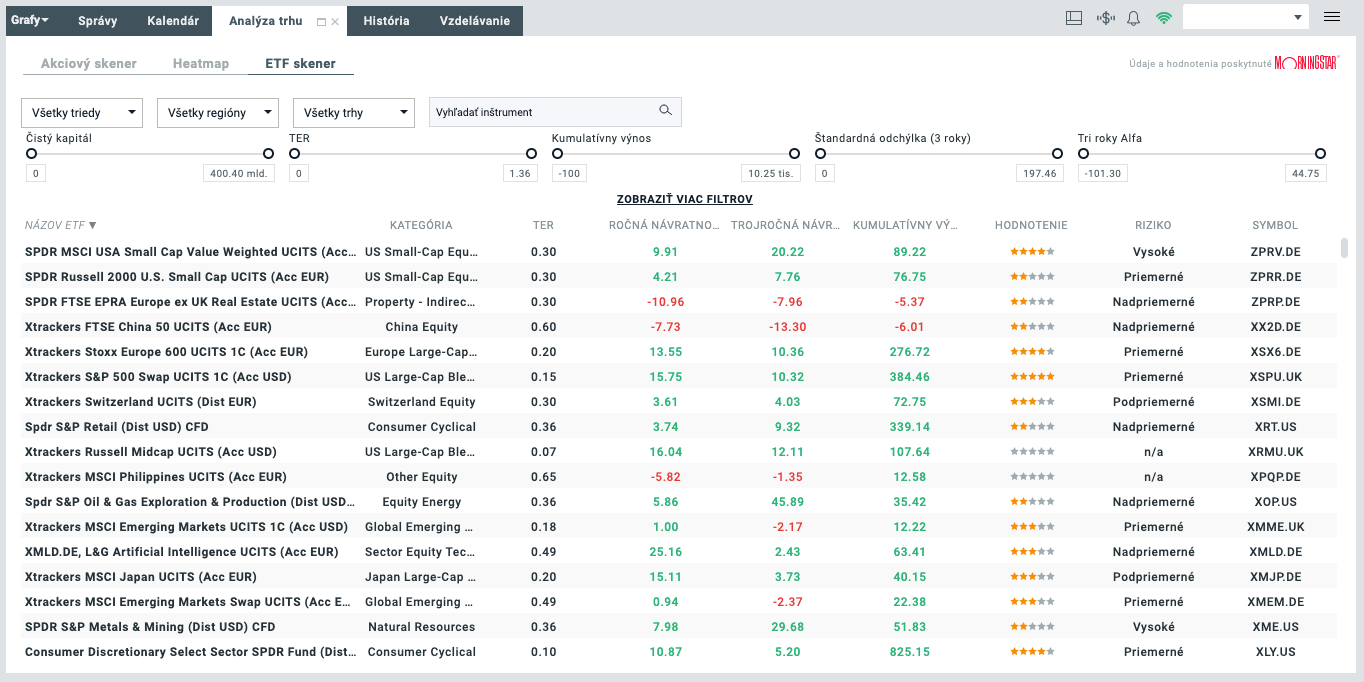Expand the Grafy menu
1364x682 pixels.
point(30,20)
